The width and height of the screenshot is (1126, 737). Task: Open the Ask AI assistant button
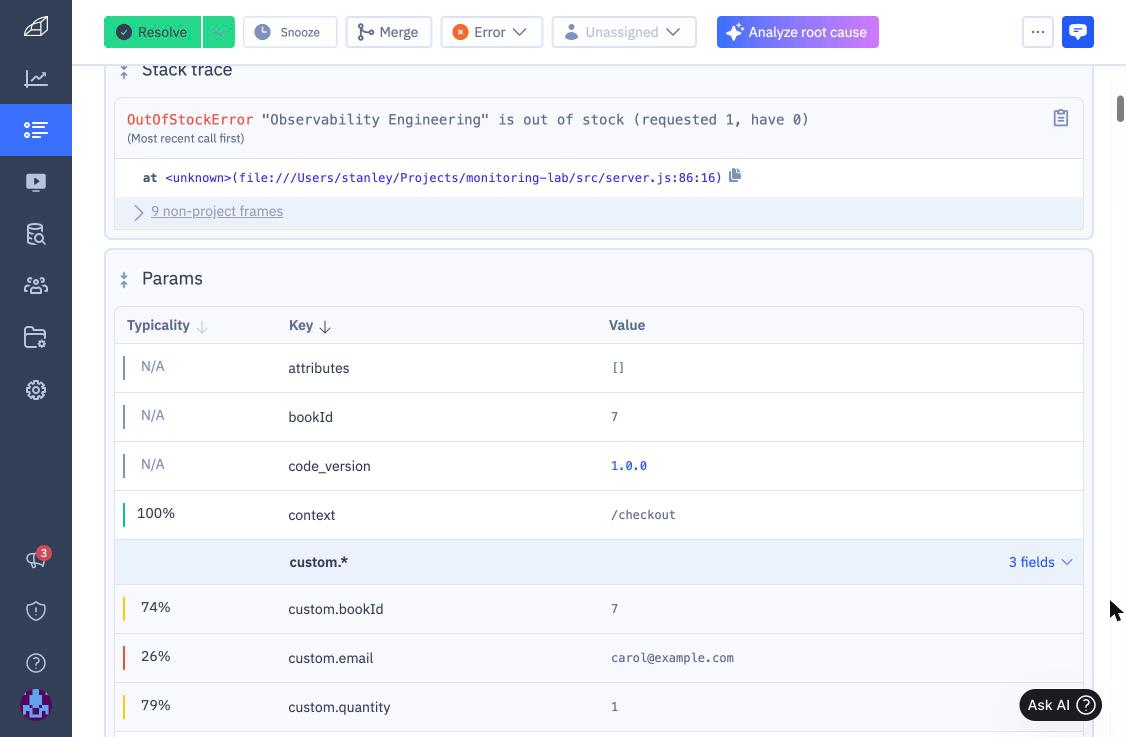point(1060,705)
